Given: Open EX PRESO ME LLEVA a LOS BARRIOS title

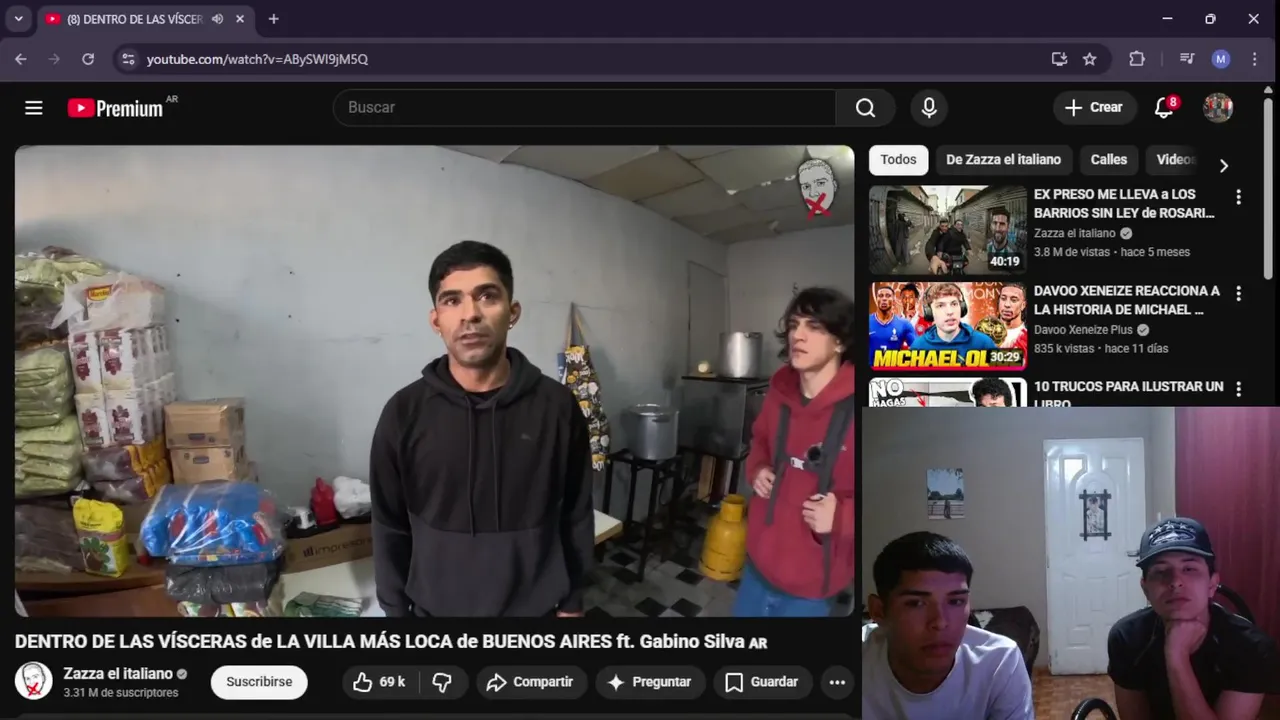Looking at the screenshot, I should (x=1124, y=203).
